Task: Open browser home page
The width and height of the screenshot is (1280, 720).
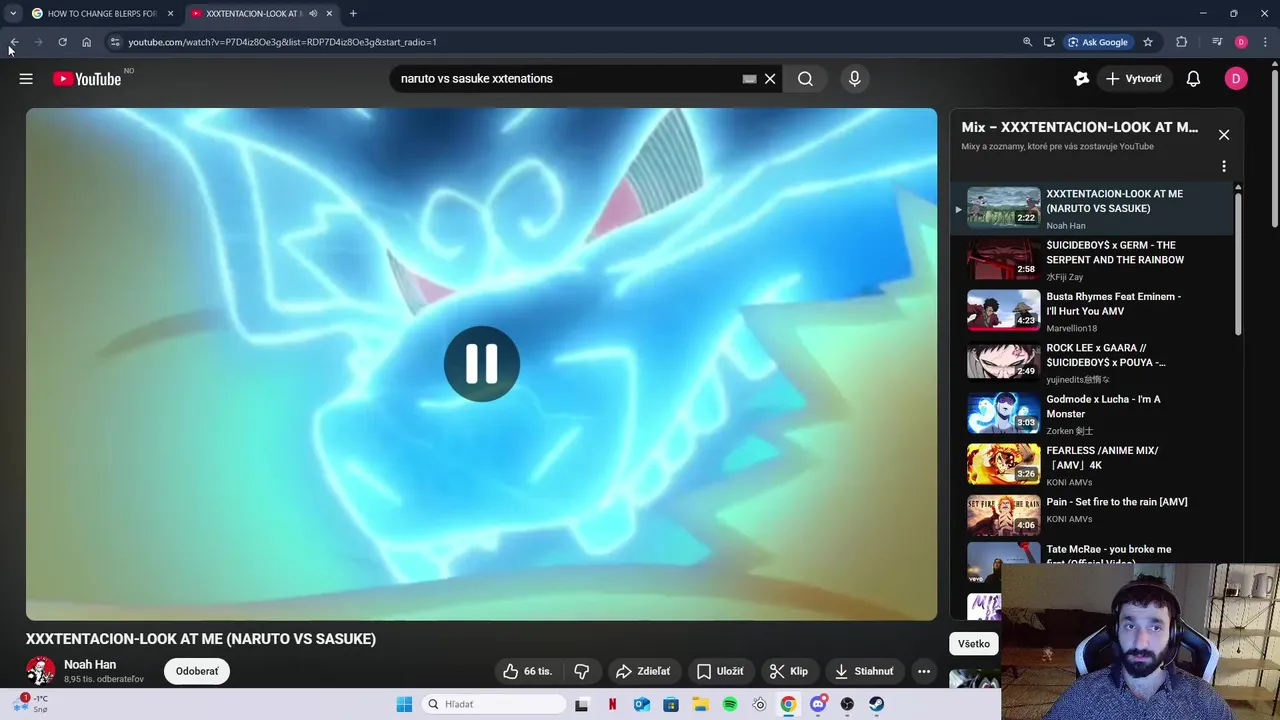Action: (x=86, y=42)
